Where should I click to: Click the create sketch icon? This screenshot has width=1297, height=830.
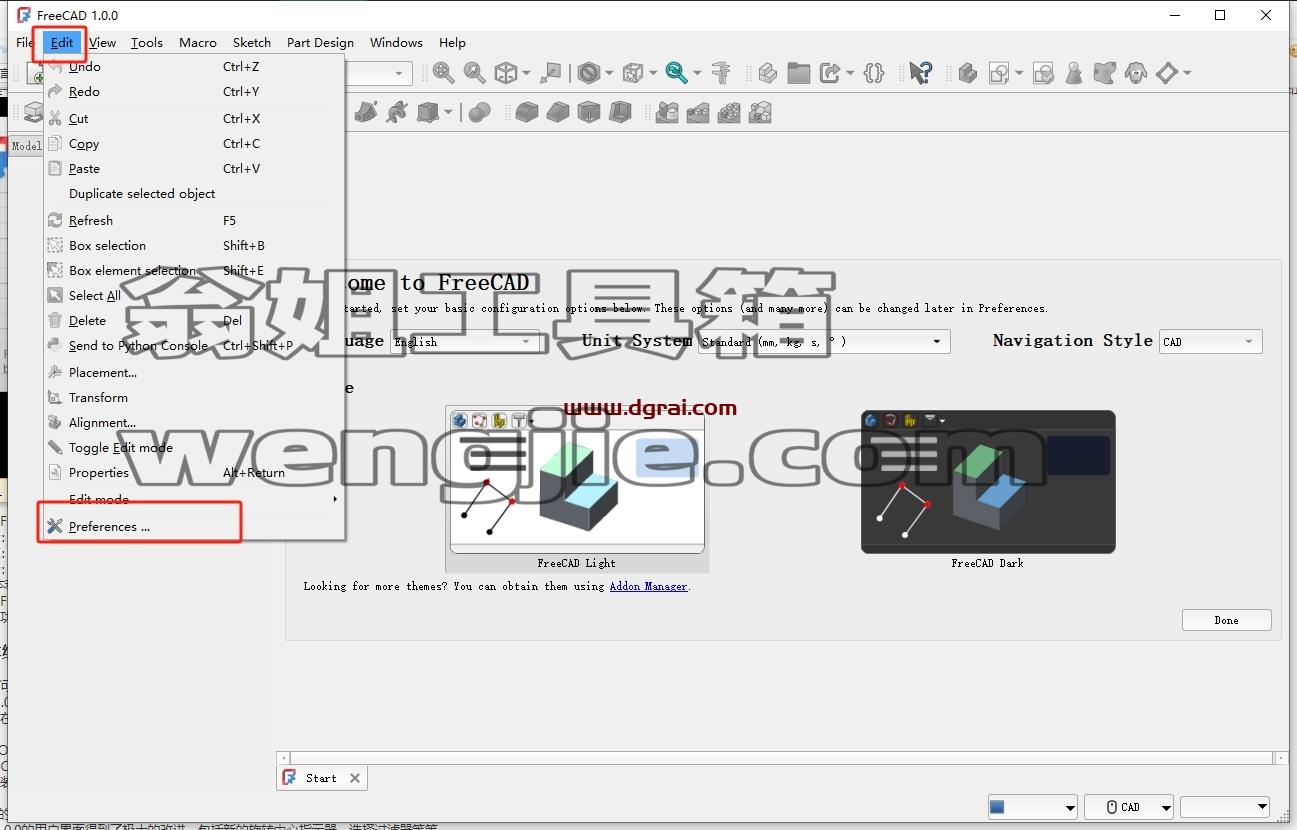pyautogui.click(x=999, y=73)
